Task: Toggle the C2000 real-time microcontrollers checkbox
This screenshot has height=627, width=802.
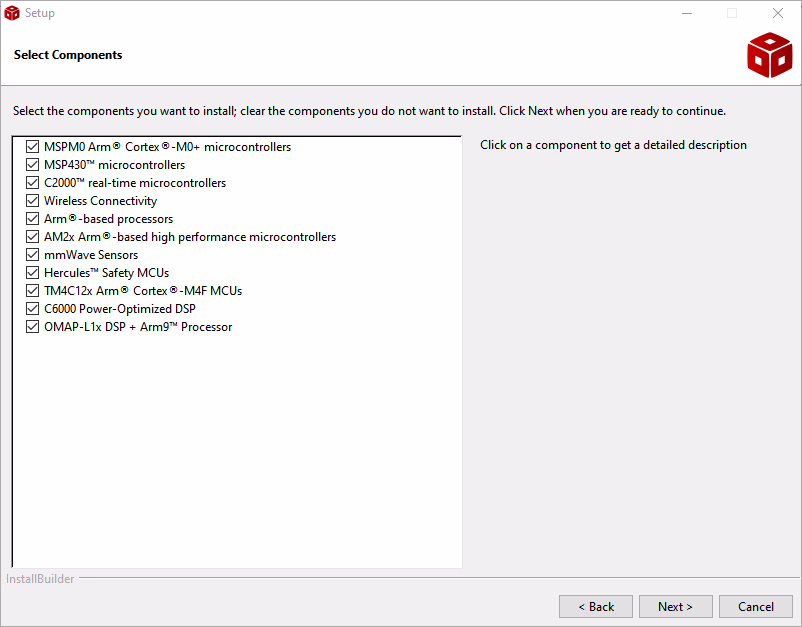Action: click(x=33, y=183)
